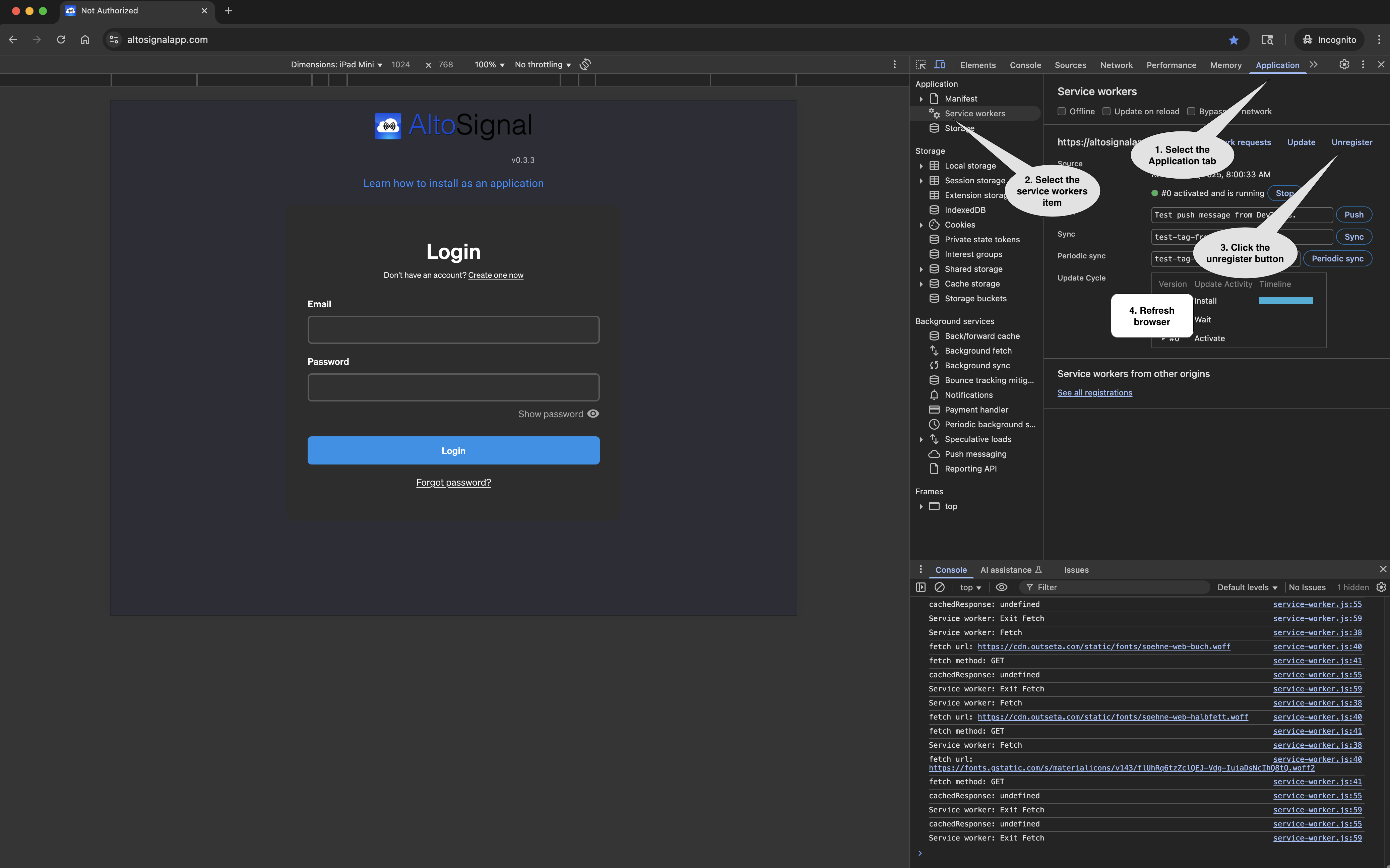Open the 100% zoom dropdown
This screenshot has height=868, width=1390.
click(490, 64)
